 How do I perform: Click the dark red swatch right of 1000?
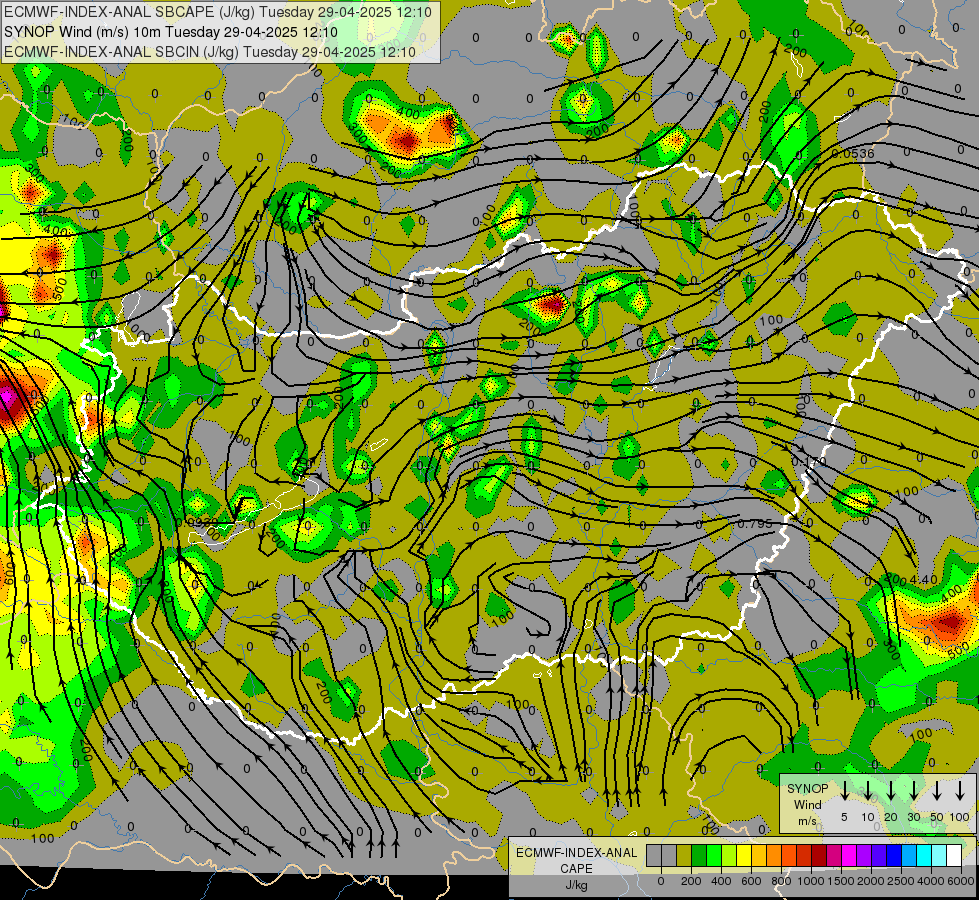coord(820,855)
